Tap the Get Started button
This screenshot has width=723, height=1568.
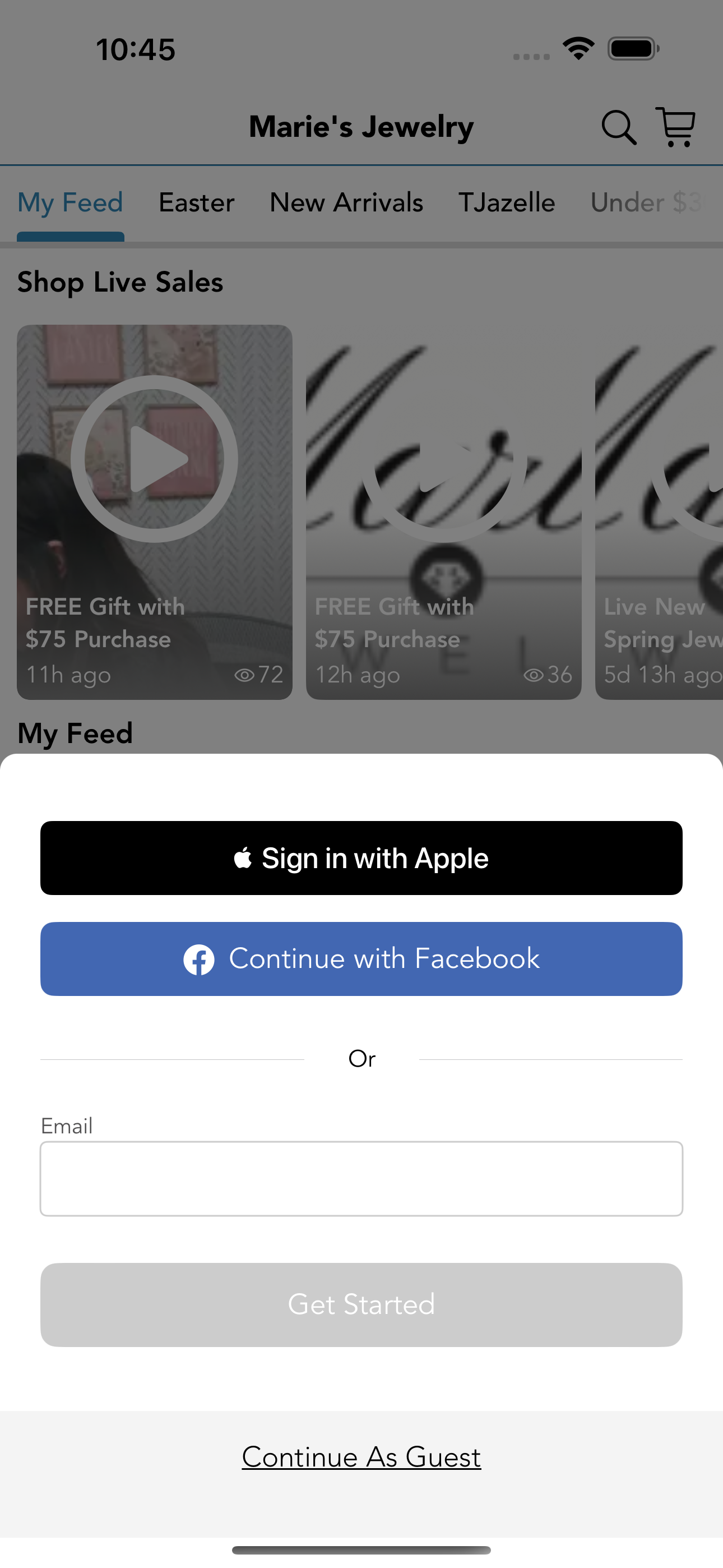(361, 1304)
